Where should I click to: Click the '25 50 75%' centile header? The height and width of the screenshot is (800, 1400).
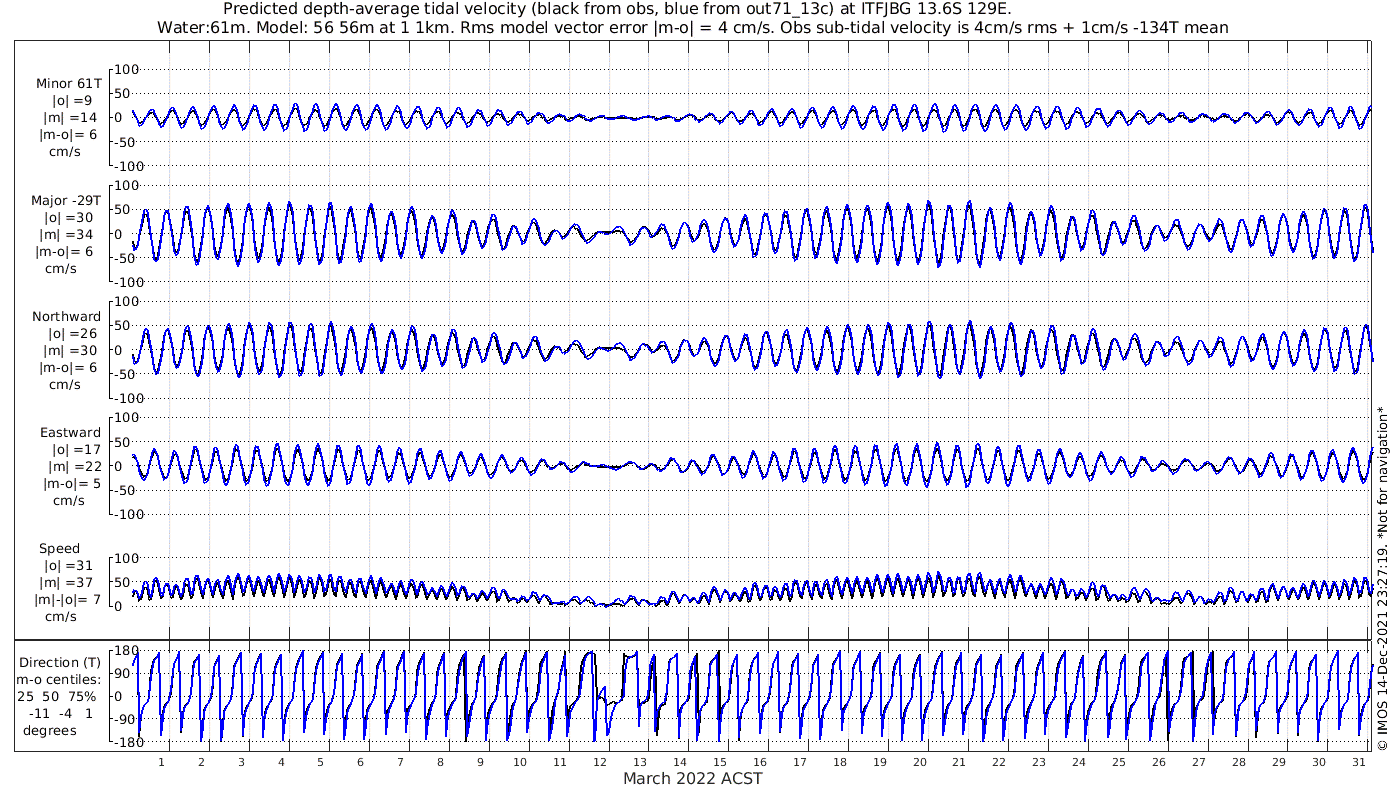[56, 696]
